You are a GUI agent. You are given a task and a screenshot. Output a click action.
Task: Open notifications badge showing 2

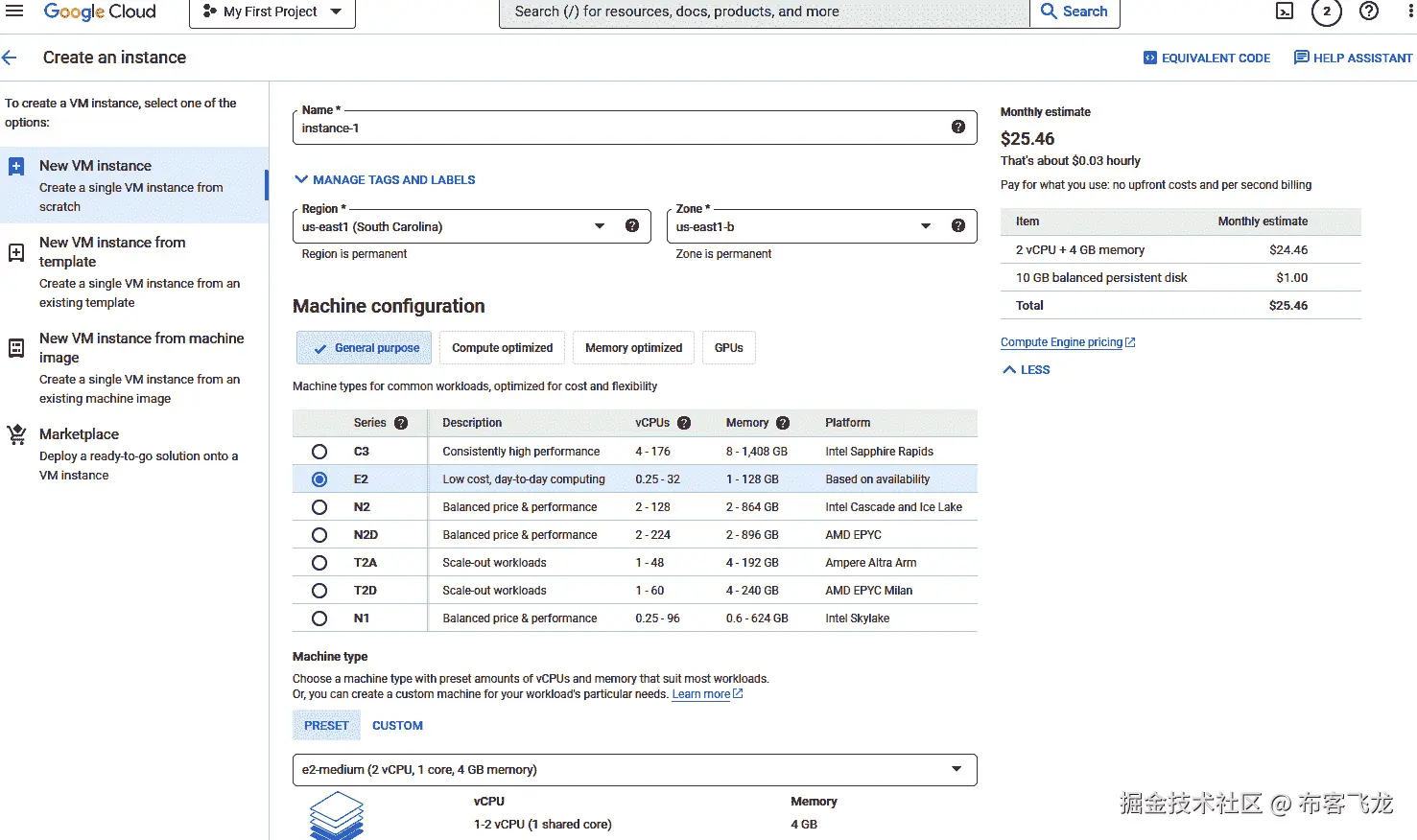click(1327, 12)
